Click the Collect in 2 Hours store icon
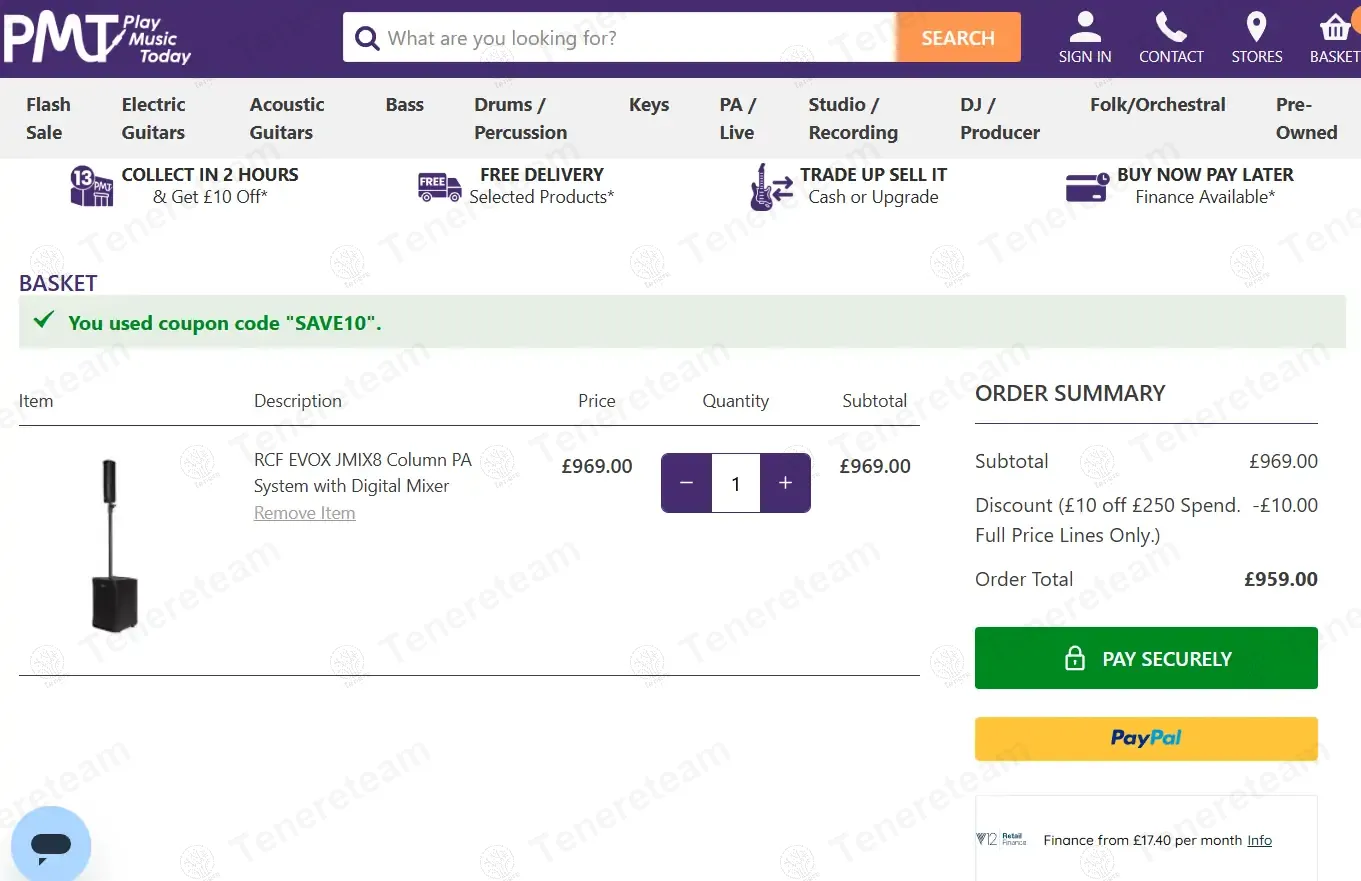Screen dimensions: 1361x881 pos(92,186)
